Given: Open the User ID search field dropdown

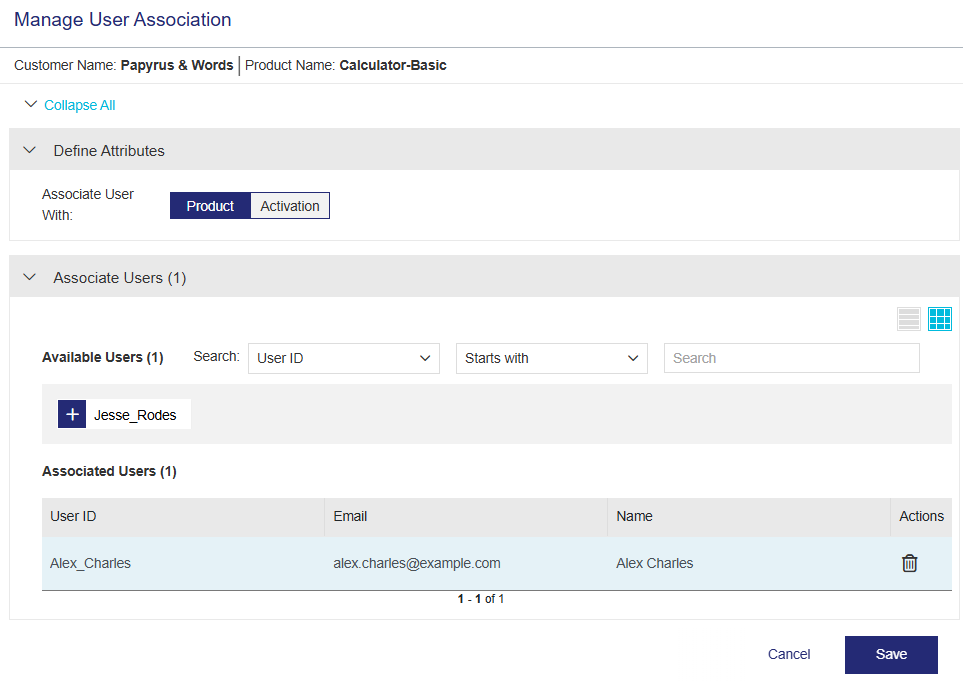Looking at the screenshot, I should click(x=343, y=358).
